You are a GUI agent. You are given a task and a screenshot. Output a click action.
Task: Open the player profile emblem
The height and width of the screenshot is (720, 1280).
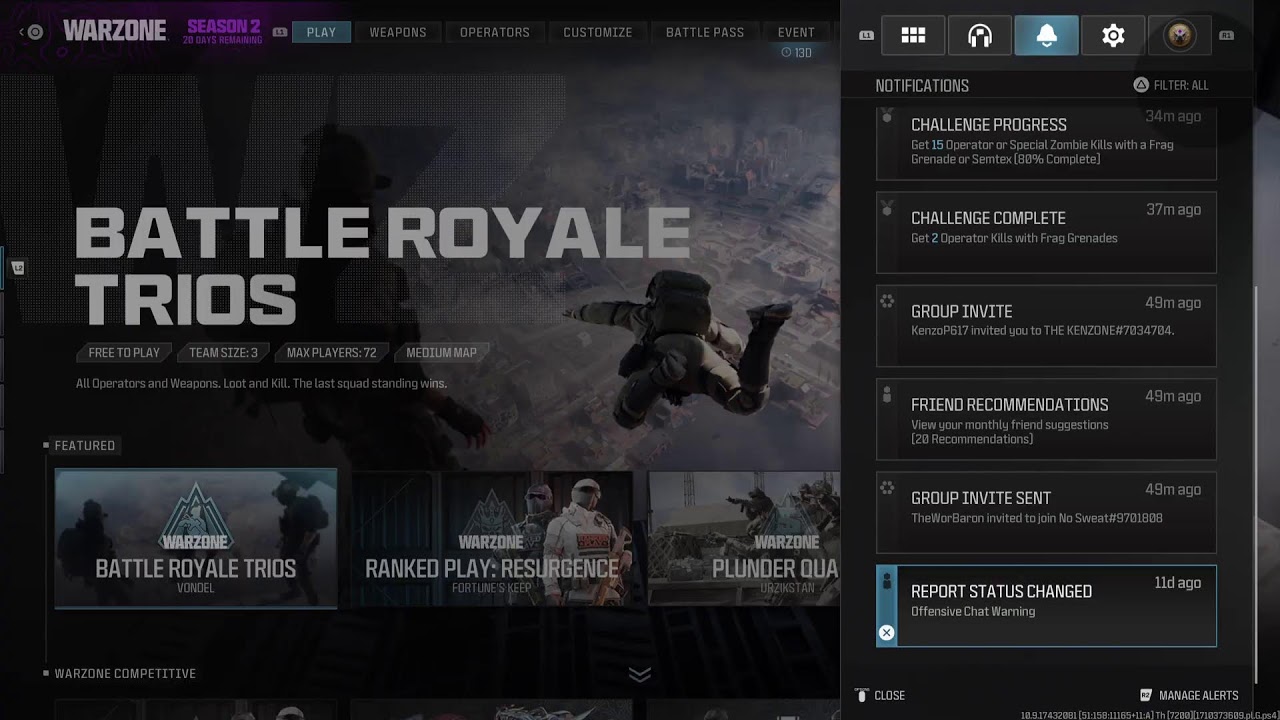pyautogui.click(x=1180, y=36)
